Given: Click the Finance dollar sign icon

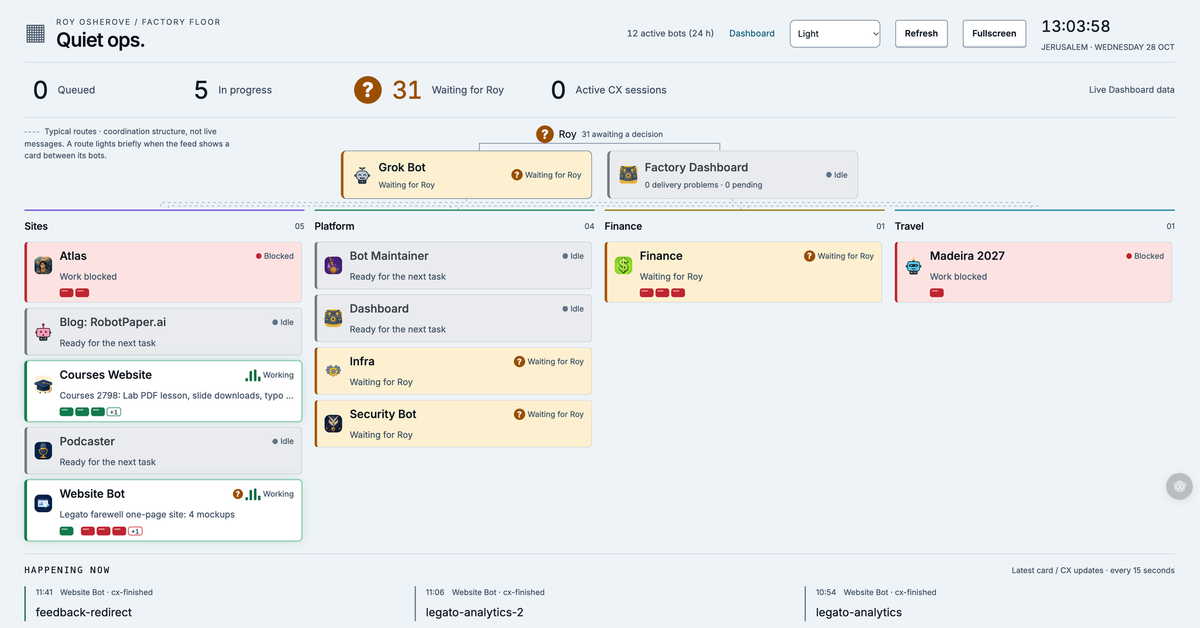Looking at the screenshot, I should [623, 265].
